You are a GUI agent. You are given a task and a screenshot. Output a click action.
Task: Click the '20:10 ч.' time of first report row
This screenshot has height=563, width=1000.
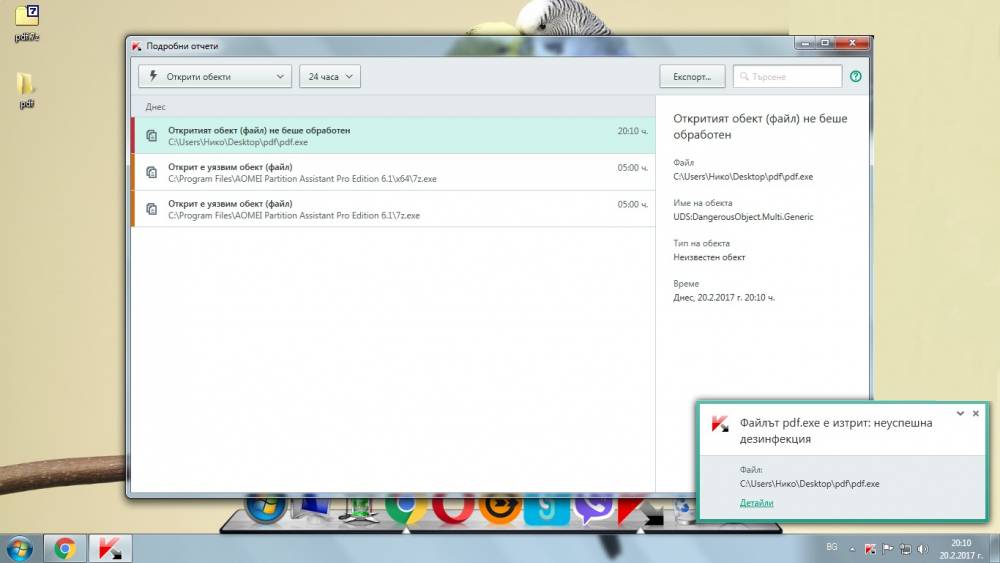(x=632, y=131)
